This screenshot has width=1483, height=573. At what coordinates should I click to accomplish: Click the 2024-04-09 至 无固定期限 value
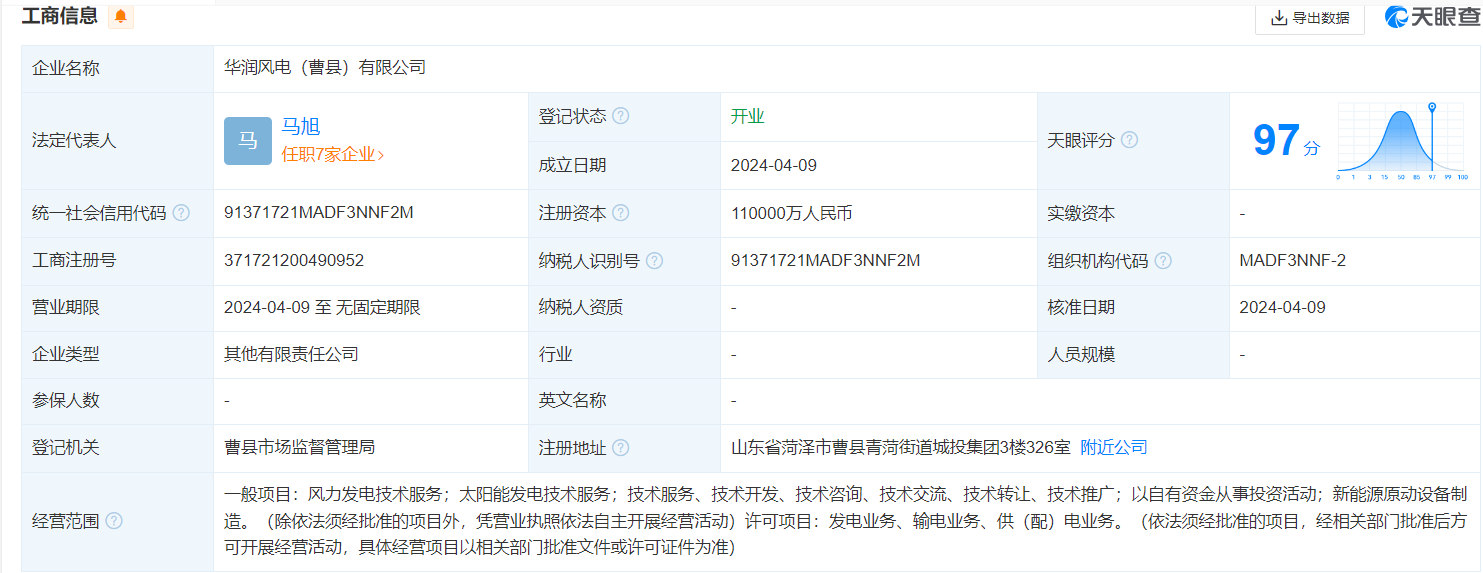tap(322, 307)
